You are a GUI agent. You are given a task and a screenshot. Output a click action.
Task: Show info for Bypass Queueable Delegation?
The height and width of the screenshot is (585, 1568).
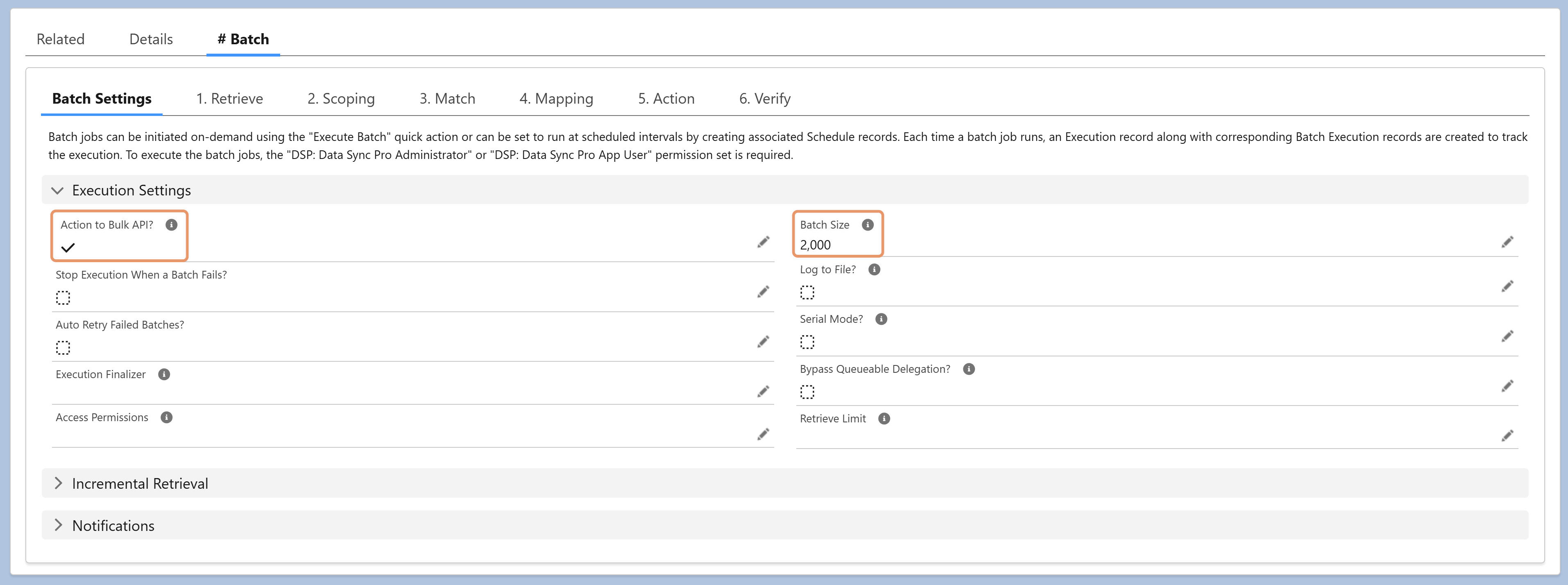pos(969,369)
